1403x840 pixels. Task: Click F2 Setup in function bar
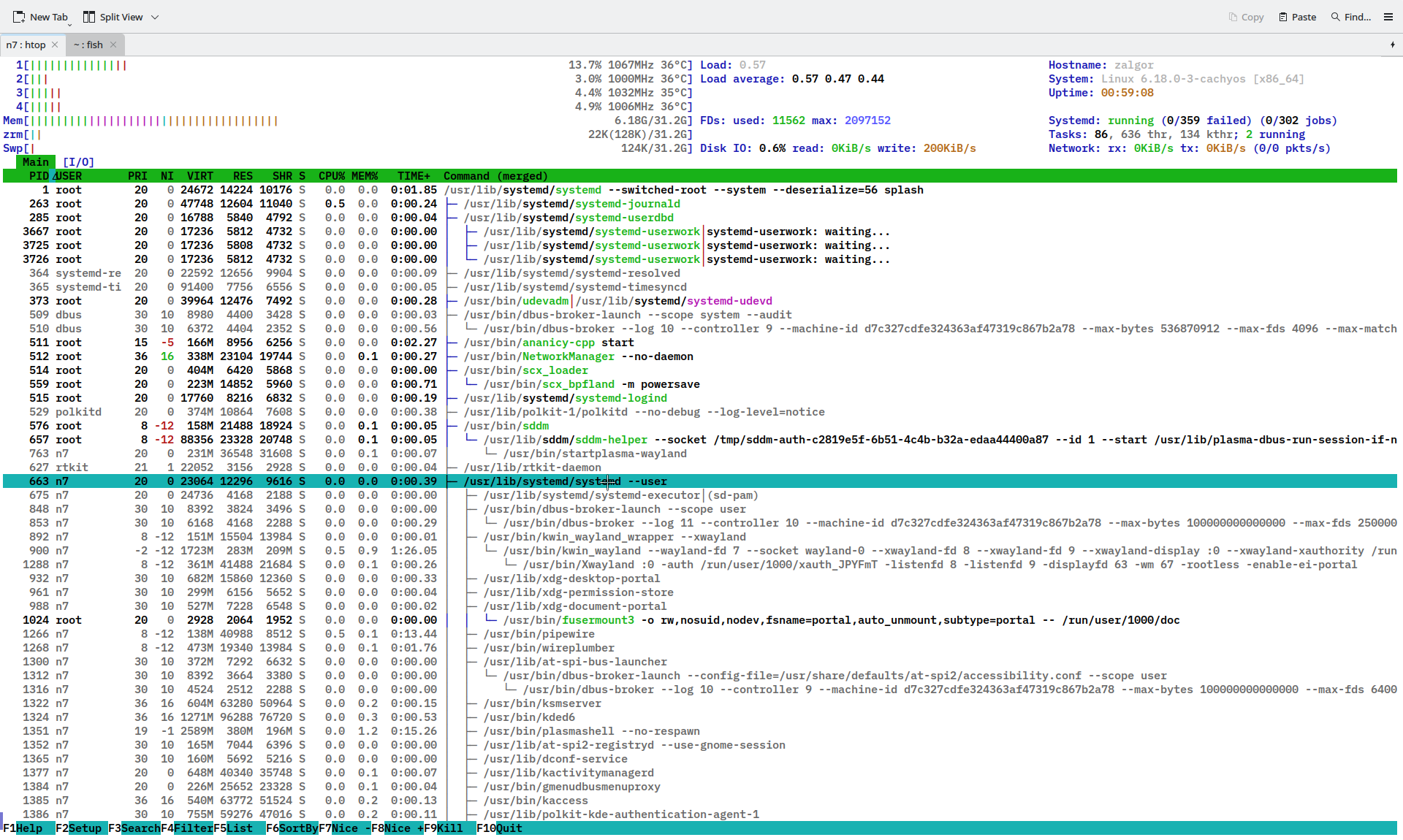(85, 828)
